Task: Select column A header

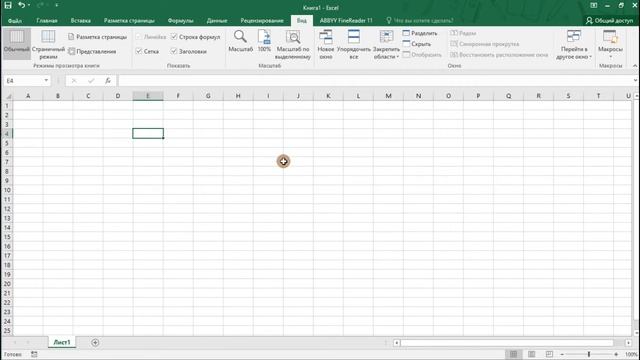Action: click(28, 96)
